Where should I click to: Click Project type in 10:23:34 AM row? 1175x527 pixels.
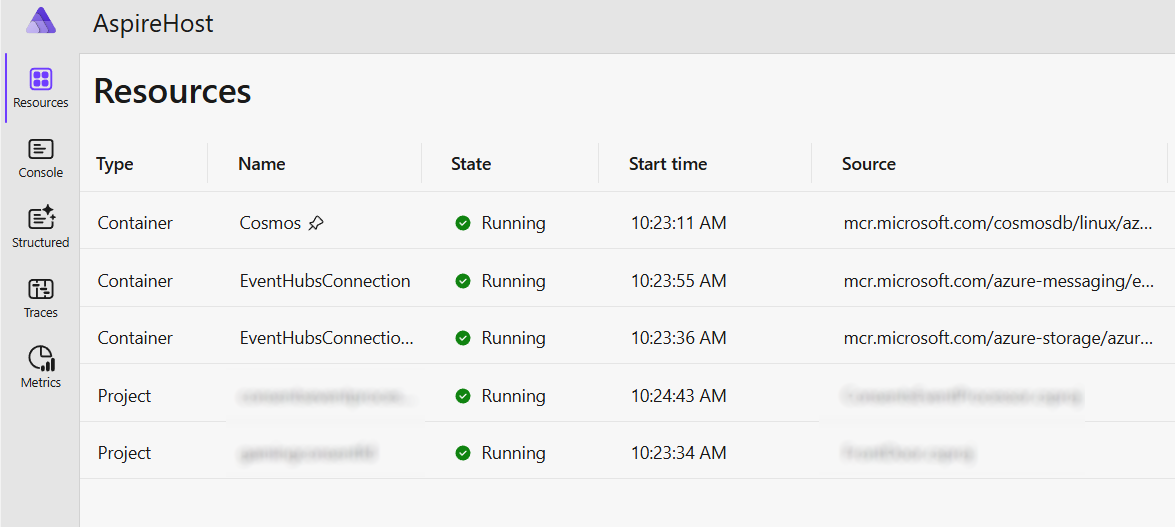click(124, 453)
